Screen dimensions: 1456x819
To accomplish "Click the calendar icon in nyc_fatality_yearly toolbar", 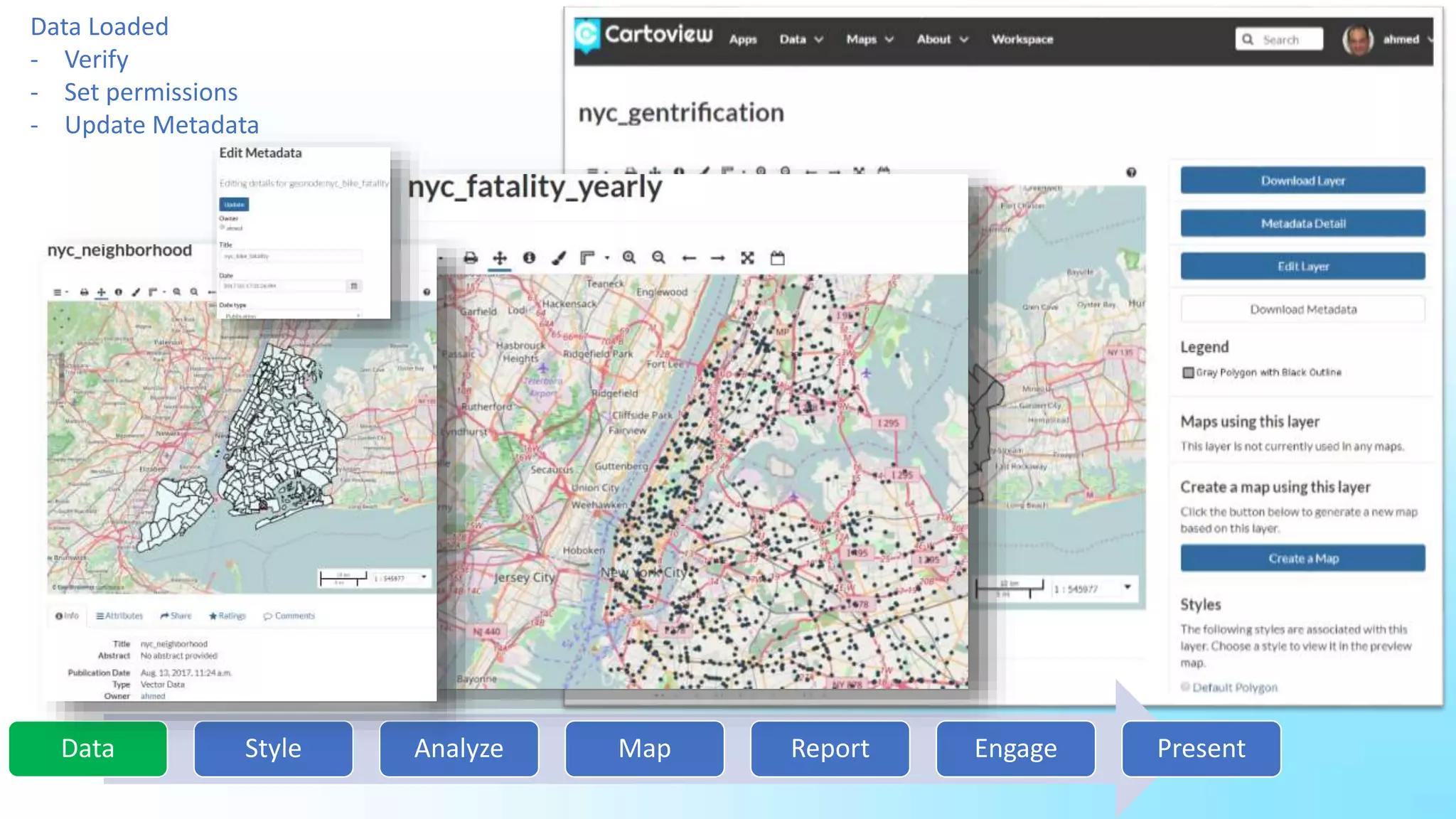I will tap(778, 258).
